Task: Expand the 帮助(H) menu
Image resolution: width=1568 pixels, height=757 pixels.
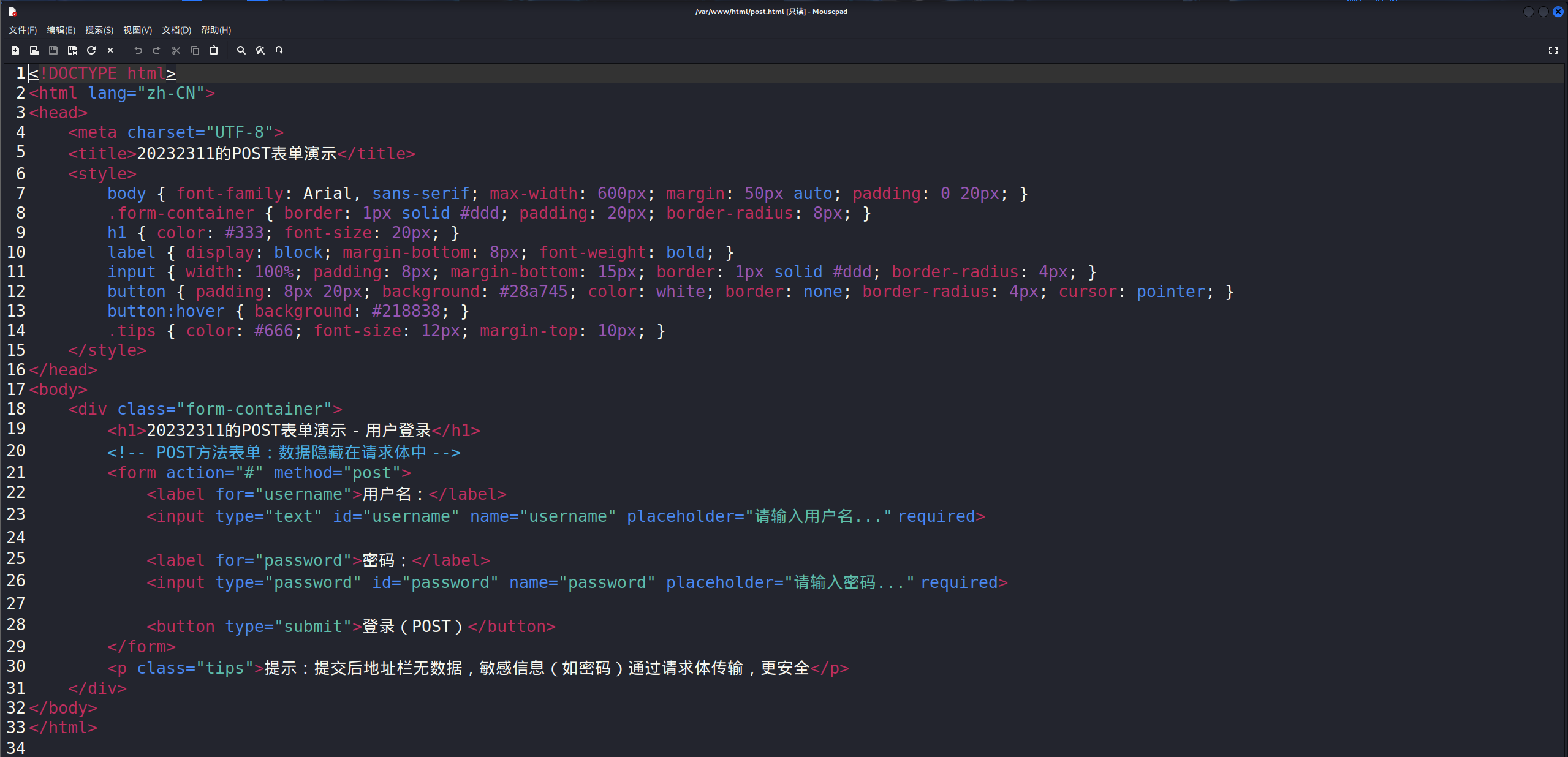Action: [216, 30]
